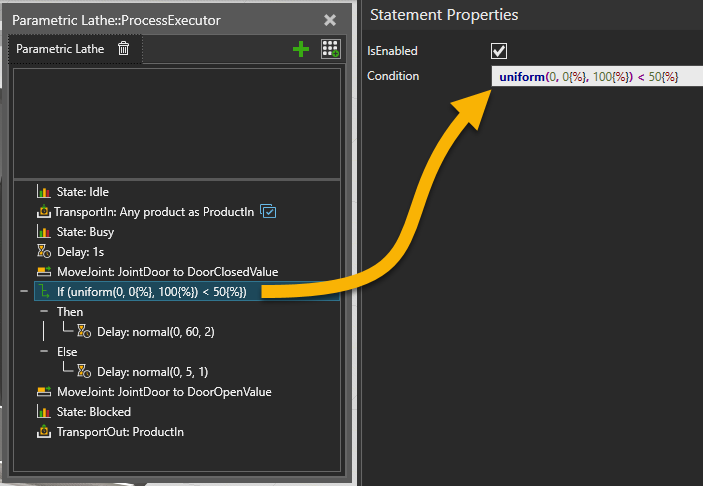Click the State: Idle bar chart icon
703x486 pixels.
[43, 191]
